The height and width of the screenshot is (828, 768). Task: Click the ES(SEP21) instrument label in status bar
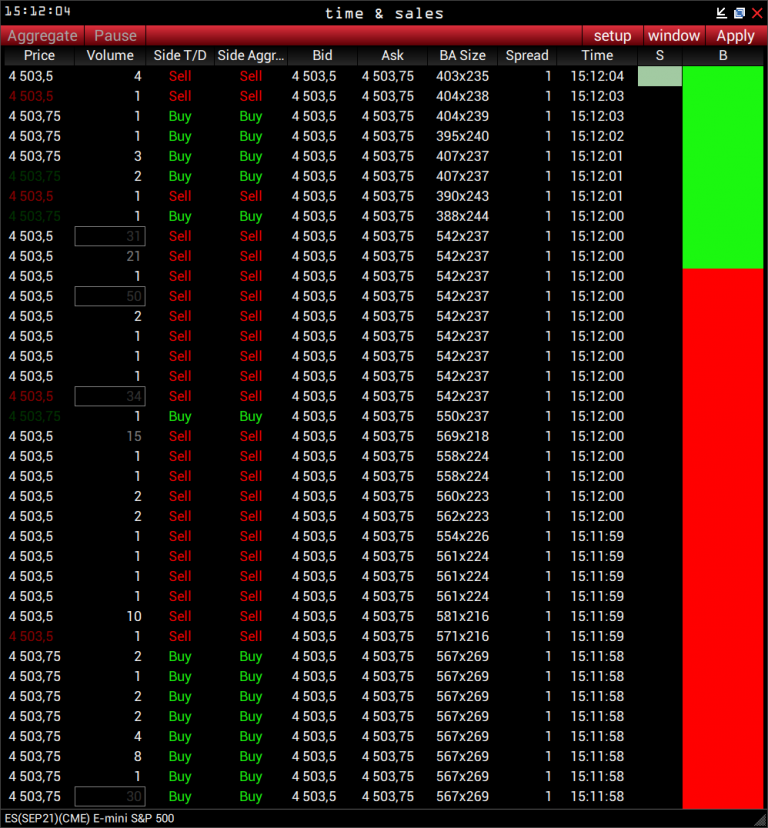click(95, 820)
